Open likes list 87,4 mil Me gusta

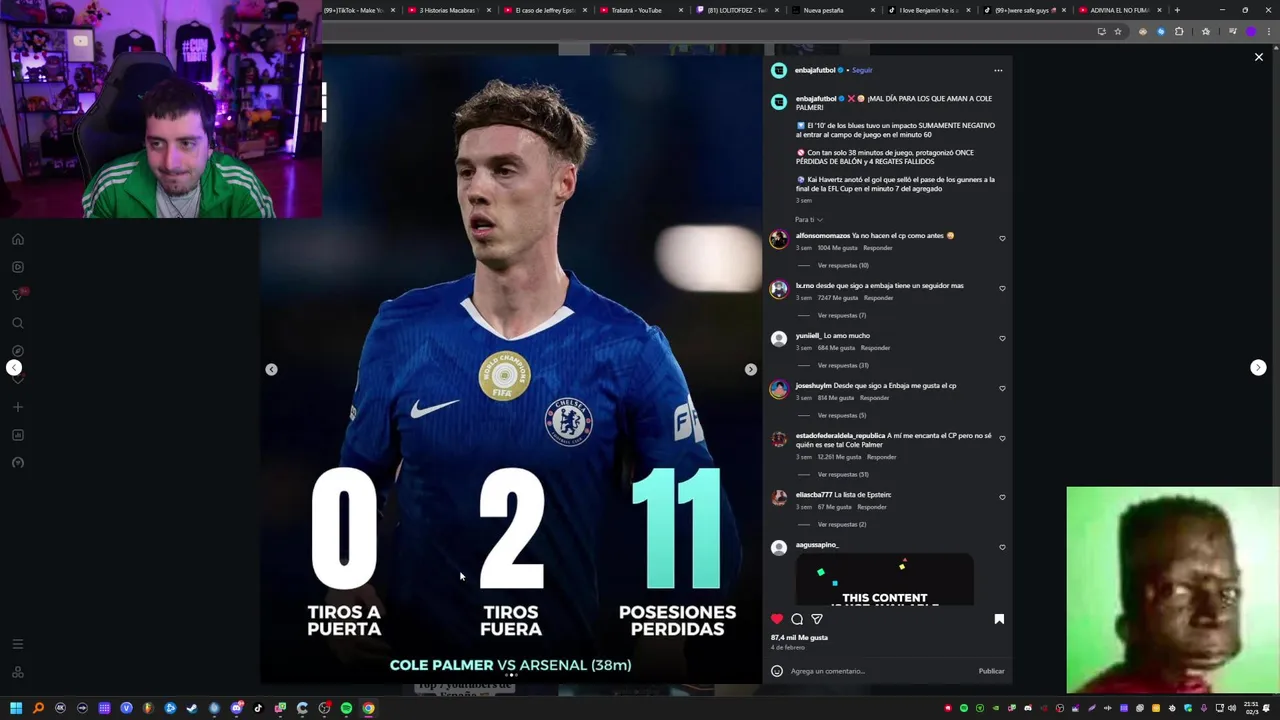point(799,637)
